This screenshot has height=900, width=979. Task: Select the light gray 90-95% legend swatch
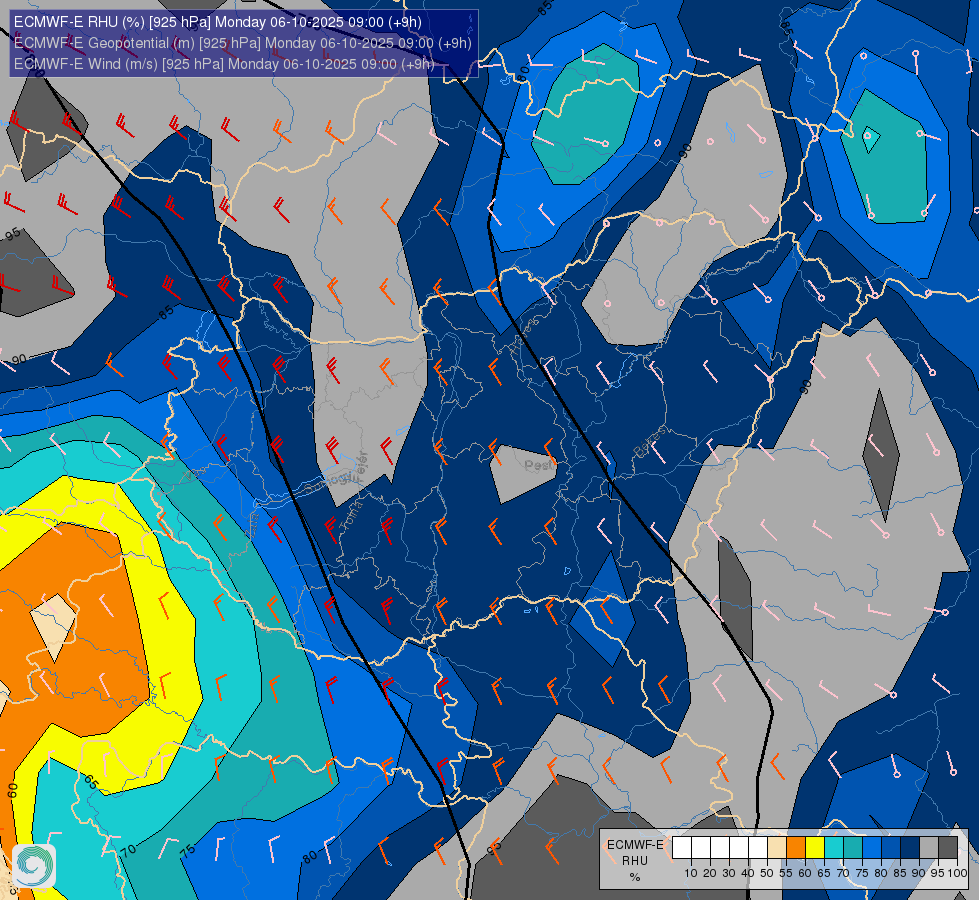pyautogui.click(x=929, y=848)
